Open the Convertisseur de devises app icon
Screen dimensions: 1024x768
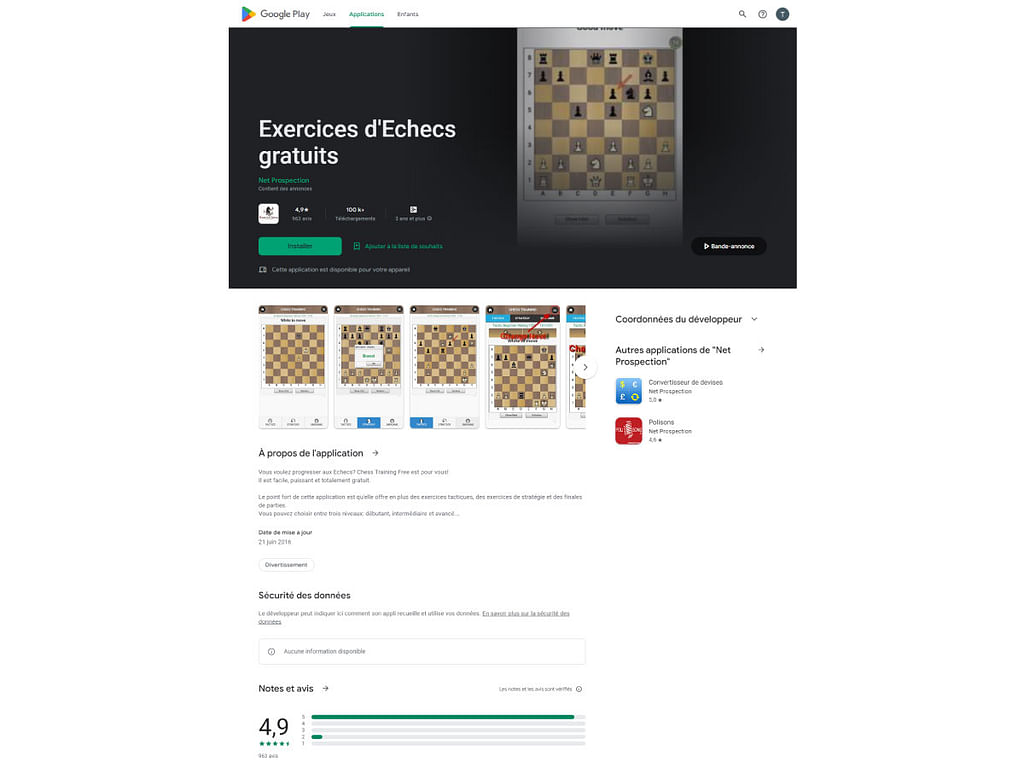click(x=628, y=391)
